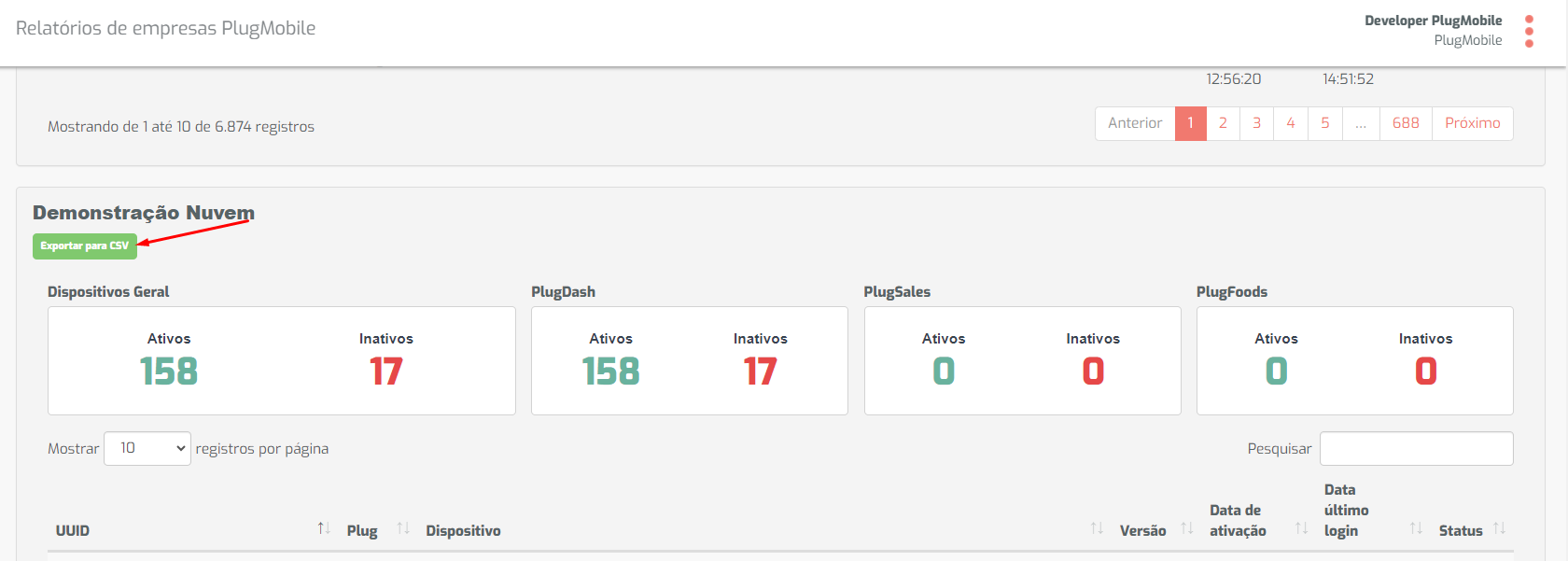This screenshot has height=561, width=1568.
Task: Sort by Data último login arrows
Action: (1416, 528)
